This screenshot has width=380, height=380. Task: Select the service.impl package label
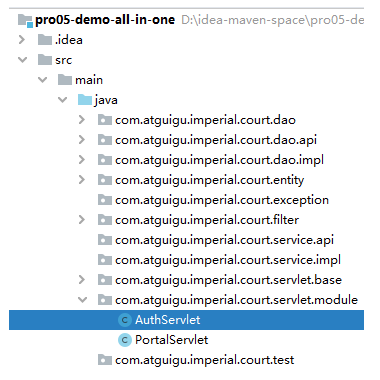[x=228, y=260]
